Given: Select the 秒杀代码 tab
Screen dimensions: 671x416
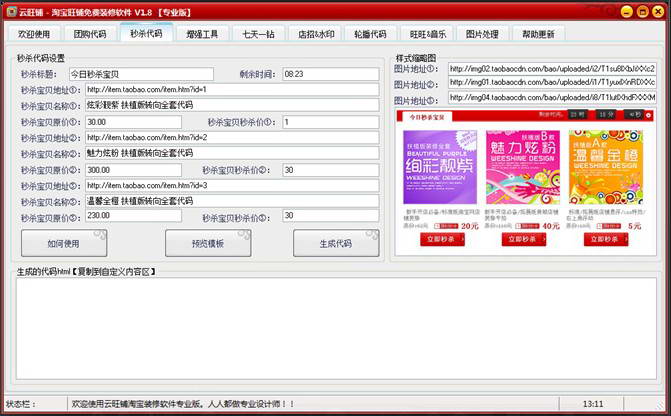Looking at the screenshot, I should [x=146, y=33].
